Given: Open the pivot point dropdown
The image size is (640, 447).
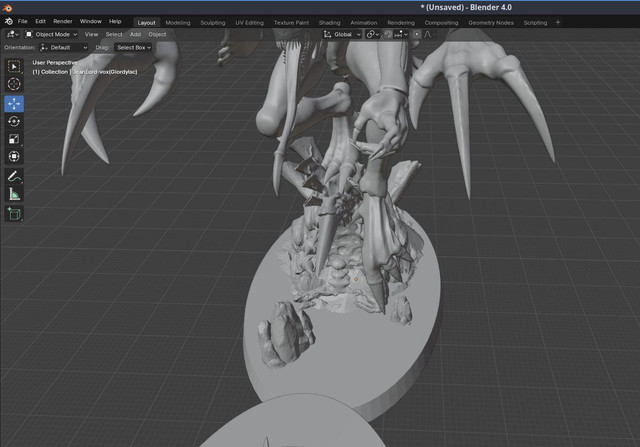Looking at the screenshot, I should click(372, 34).
